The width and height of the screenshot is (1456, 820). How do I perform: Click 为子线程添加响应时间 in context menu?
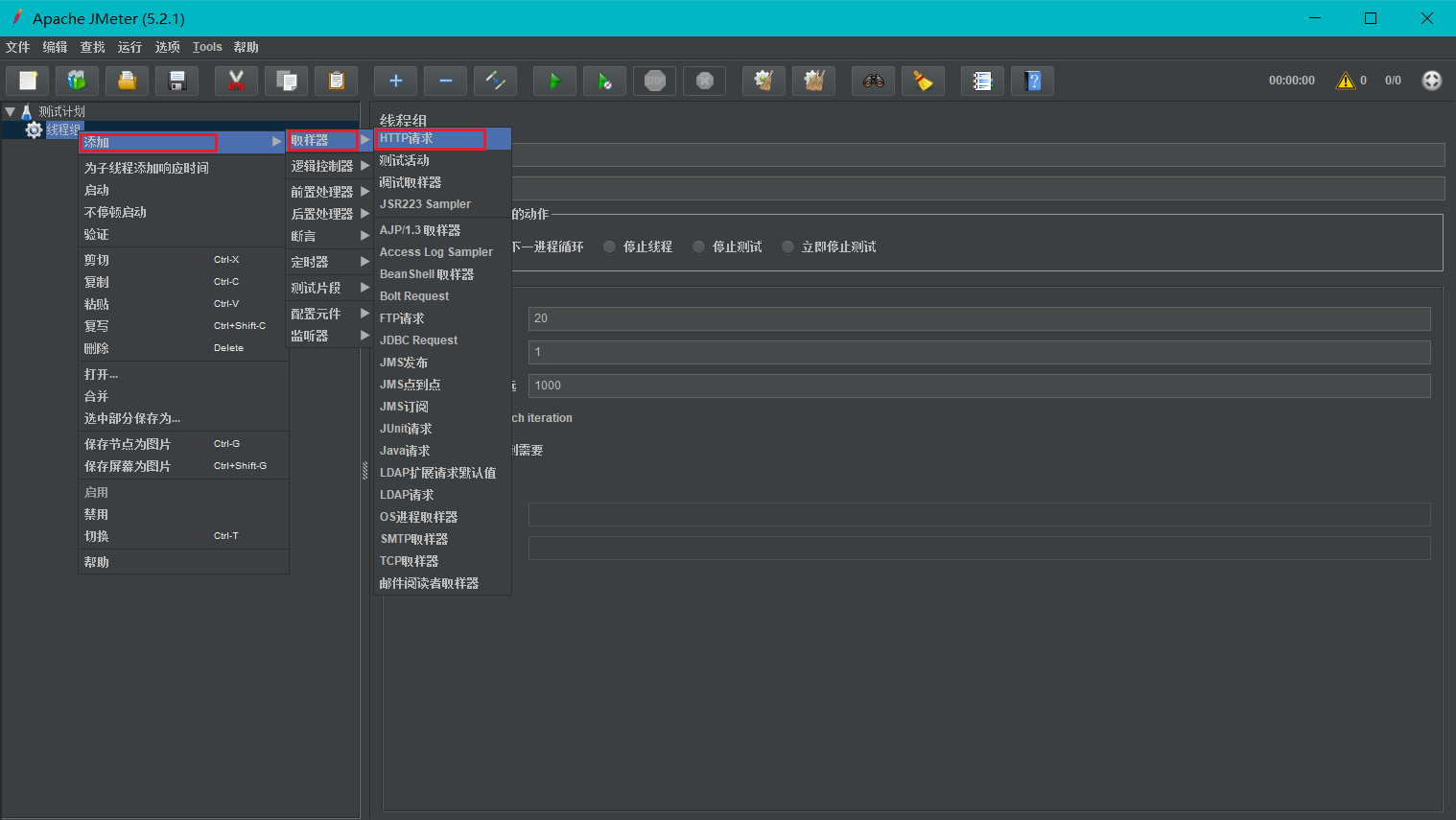(x=183, y=168)
